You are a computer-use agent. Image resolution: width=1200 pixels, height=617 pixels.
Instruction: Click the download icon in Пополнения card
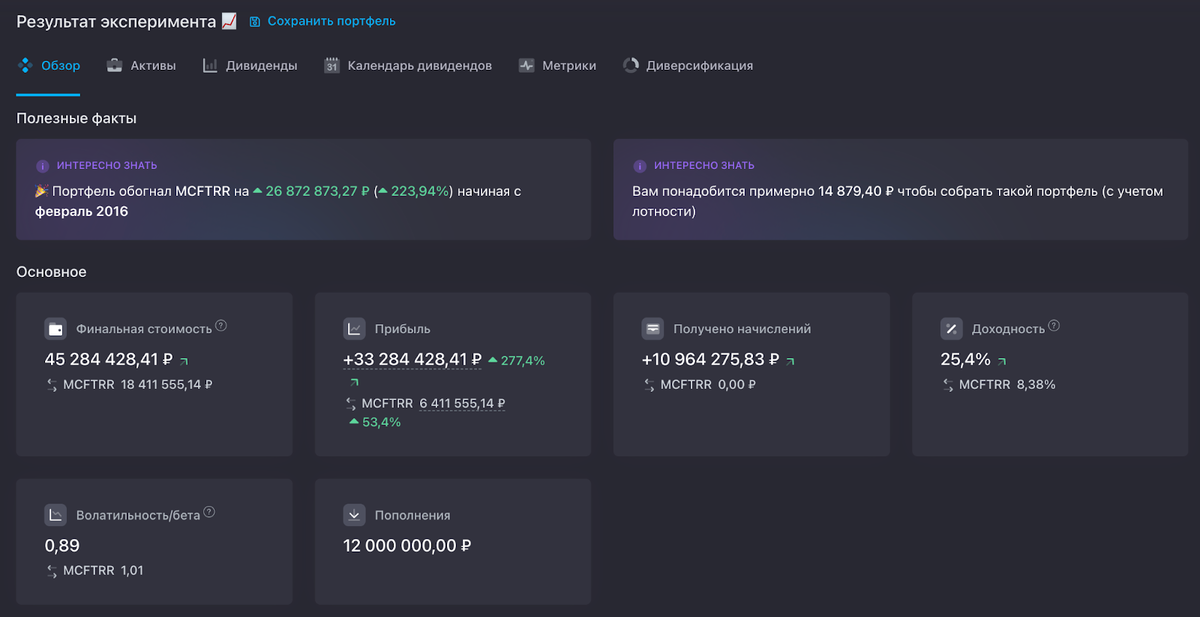coord(354,516)
